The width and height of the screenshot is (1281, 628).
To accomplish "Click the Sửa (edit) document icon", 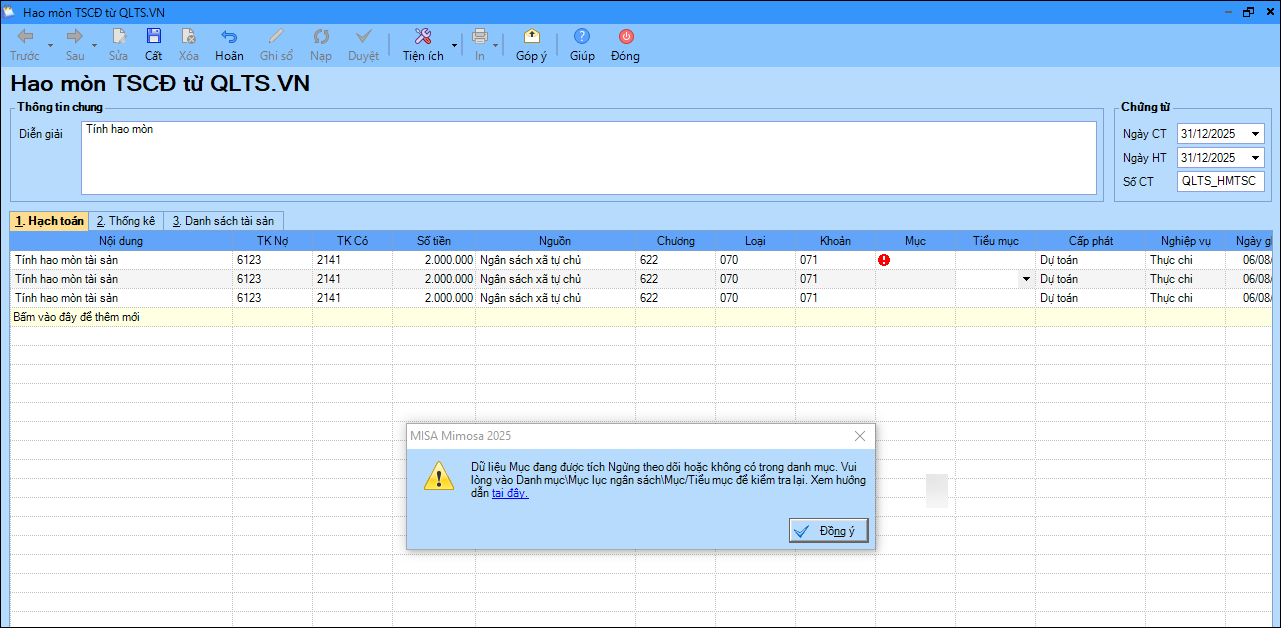I will (x=118, y=36).
